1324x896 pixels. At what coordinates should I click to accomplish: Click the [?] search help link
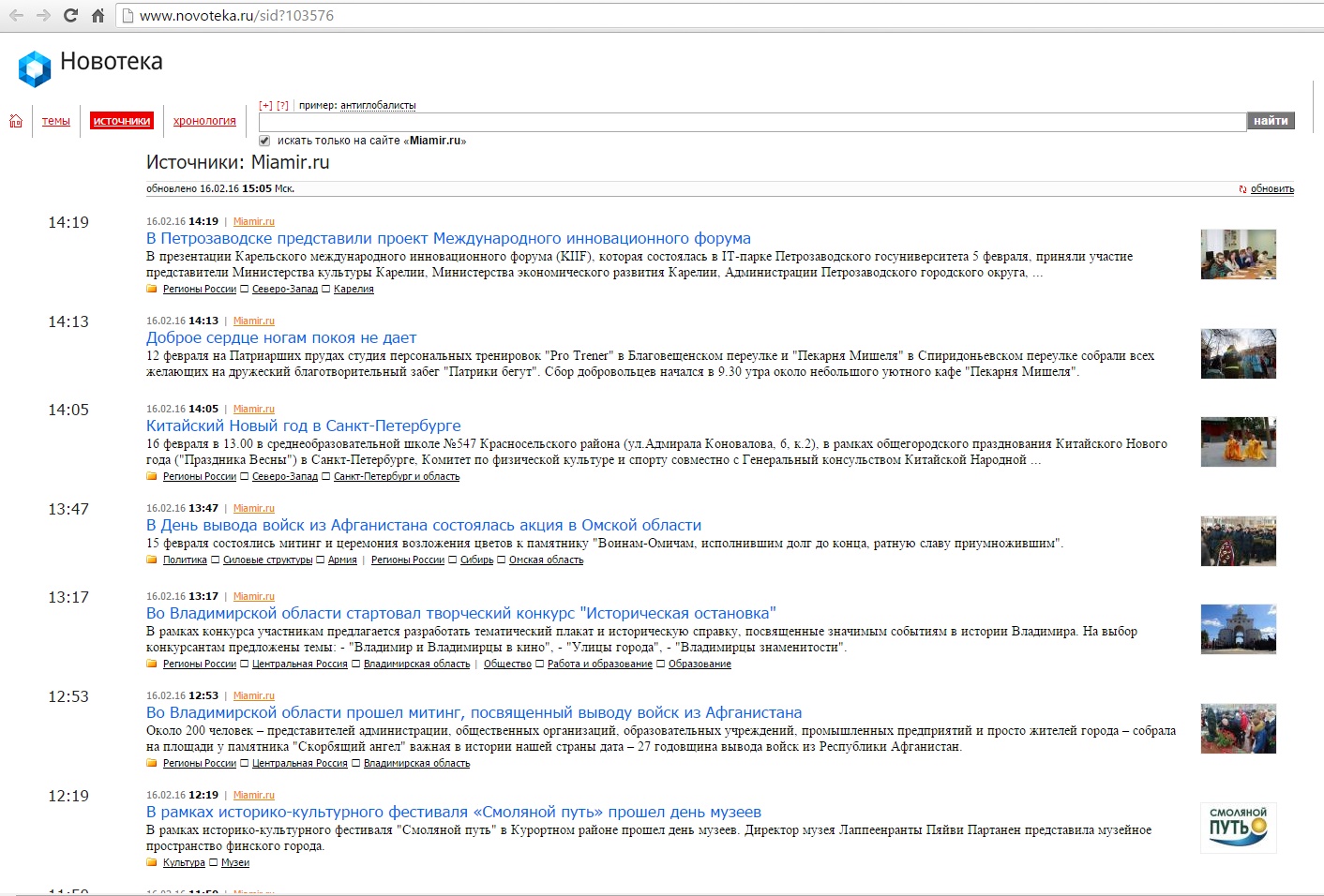tap(282, 105)
